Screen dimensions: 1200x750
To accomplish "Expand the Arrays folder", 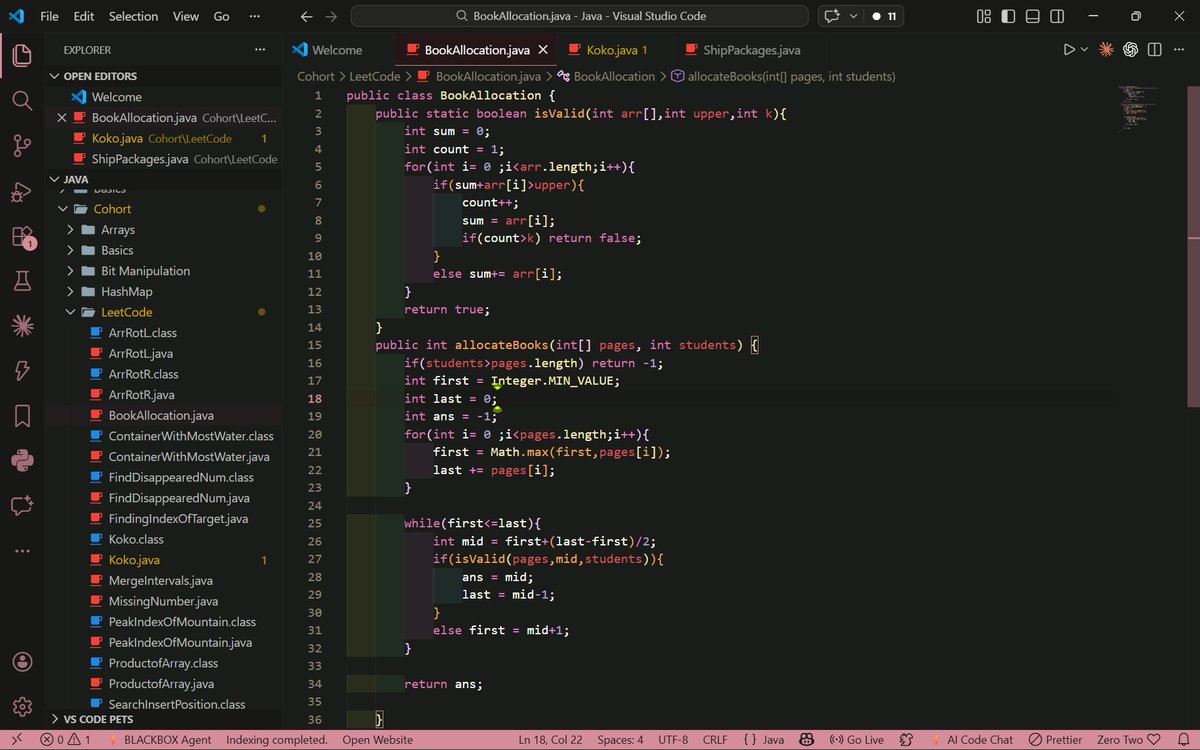I will (x=118, y=230).
